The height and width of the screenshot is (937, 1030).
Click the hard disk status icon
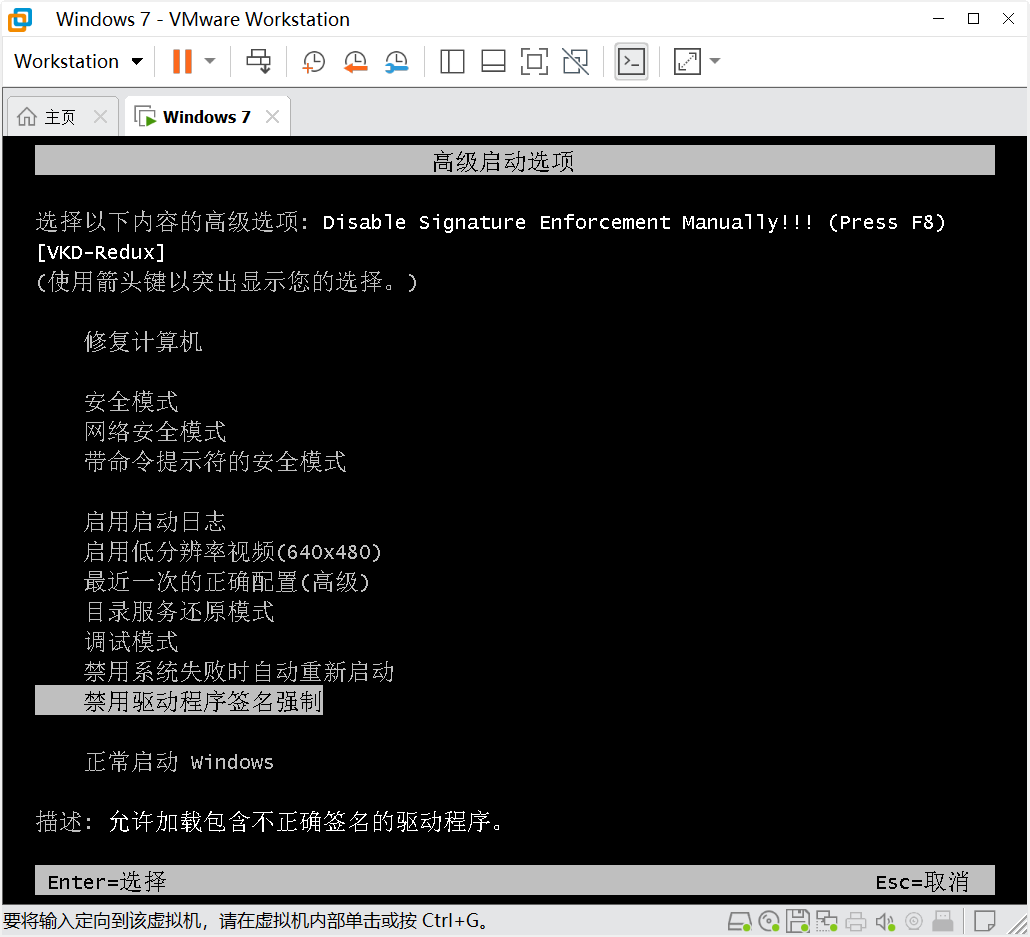[740, 921]
